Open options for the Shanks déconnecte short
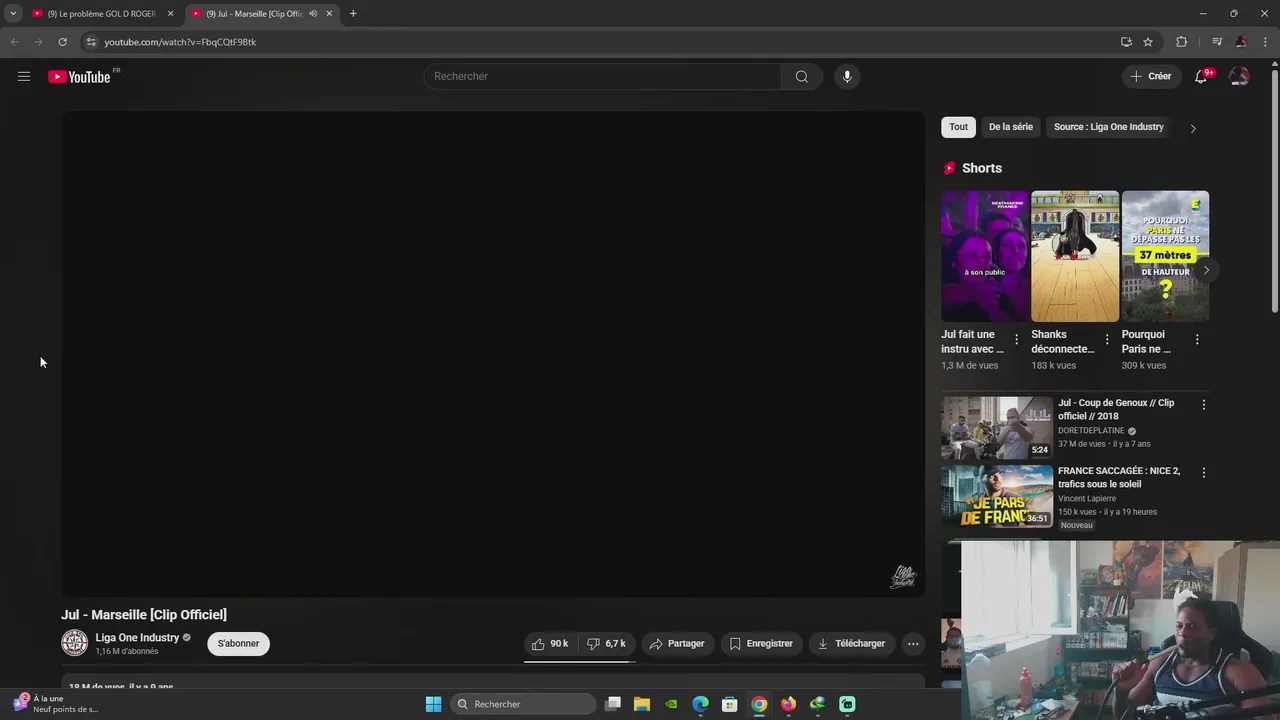Screen dimensions: 1280x720 point(1106,340)
